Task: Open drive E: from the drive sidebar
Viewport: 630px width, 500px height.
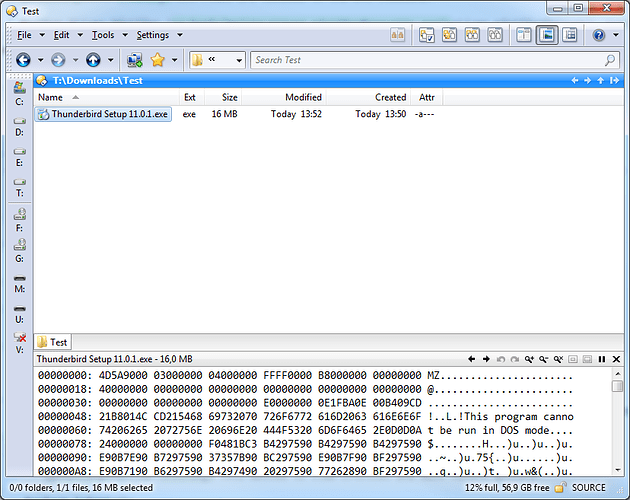Action: 19,157
